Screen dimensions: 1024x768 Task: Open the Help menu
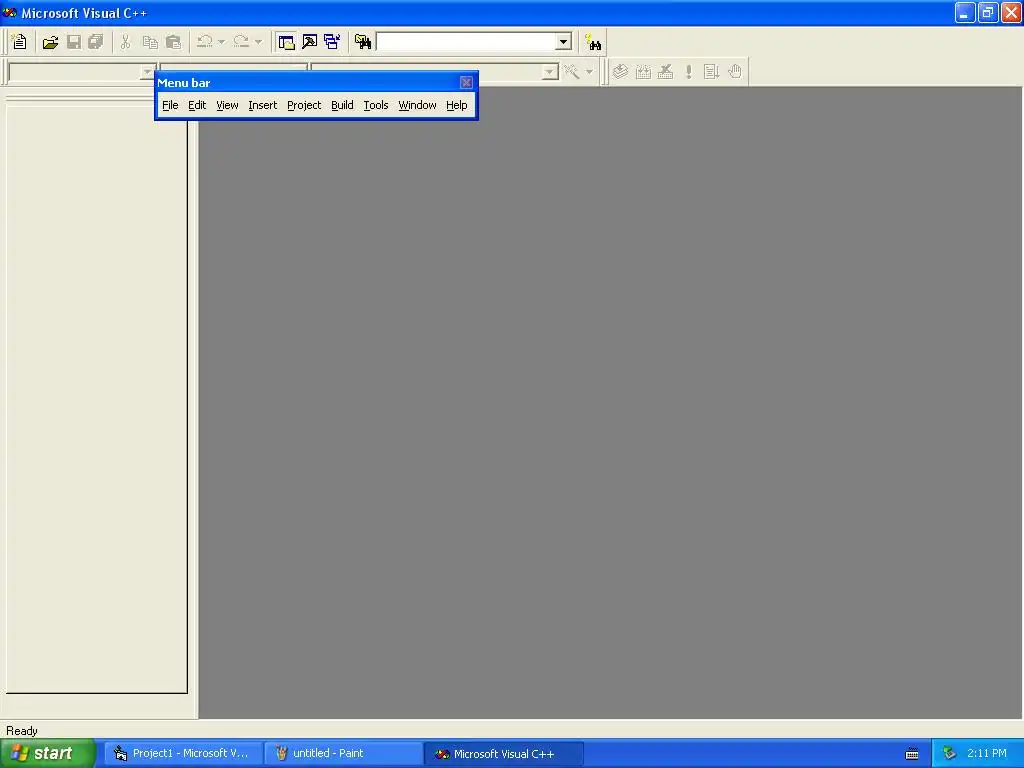coord(456,105)
